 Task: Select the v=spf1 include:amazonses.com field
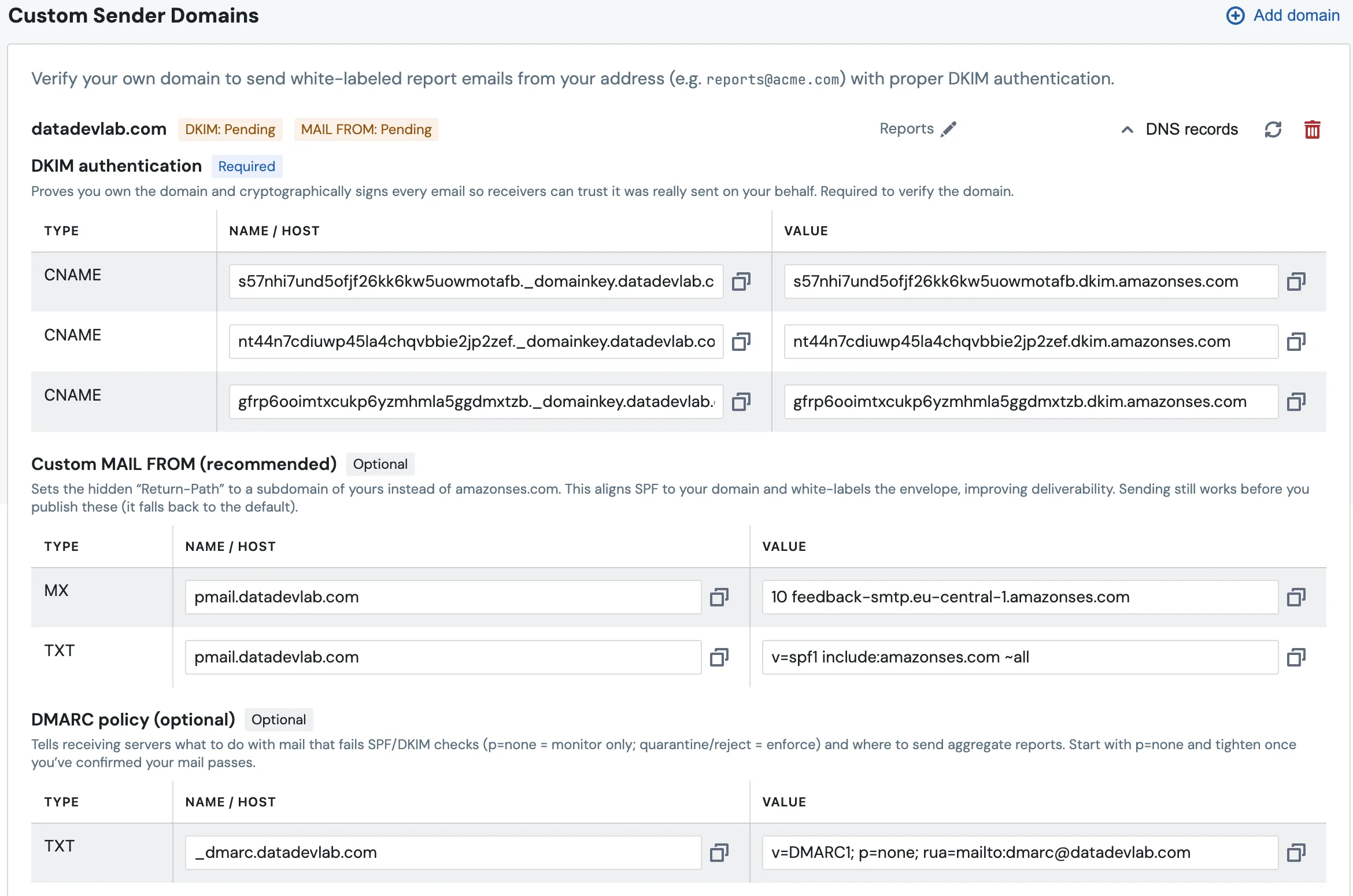(x=1020, y=657)
